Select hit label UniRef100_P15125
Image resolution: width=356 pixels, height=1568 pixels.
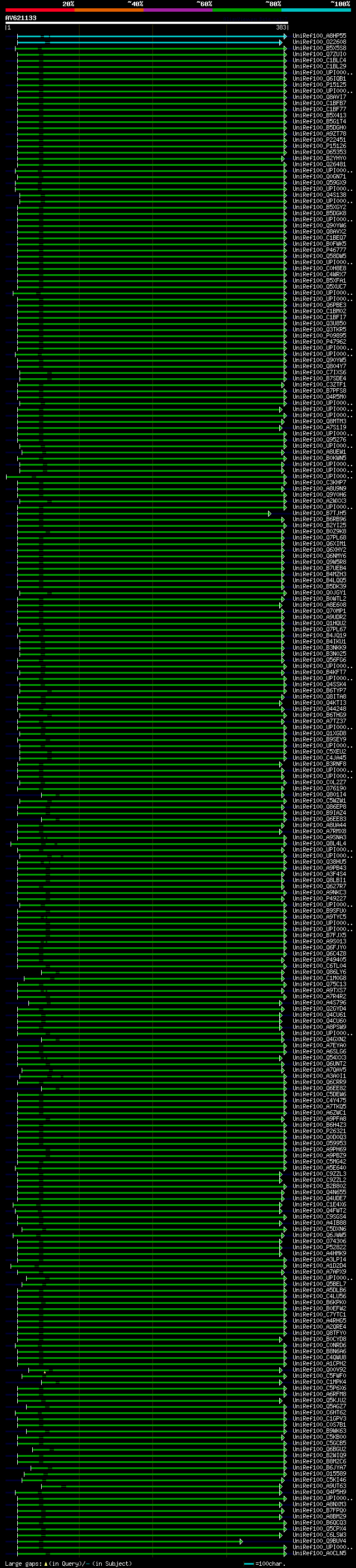pyautogui.click(x=319, y=85)
